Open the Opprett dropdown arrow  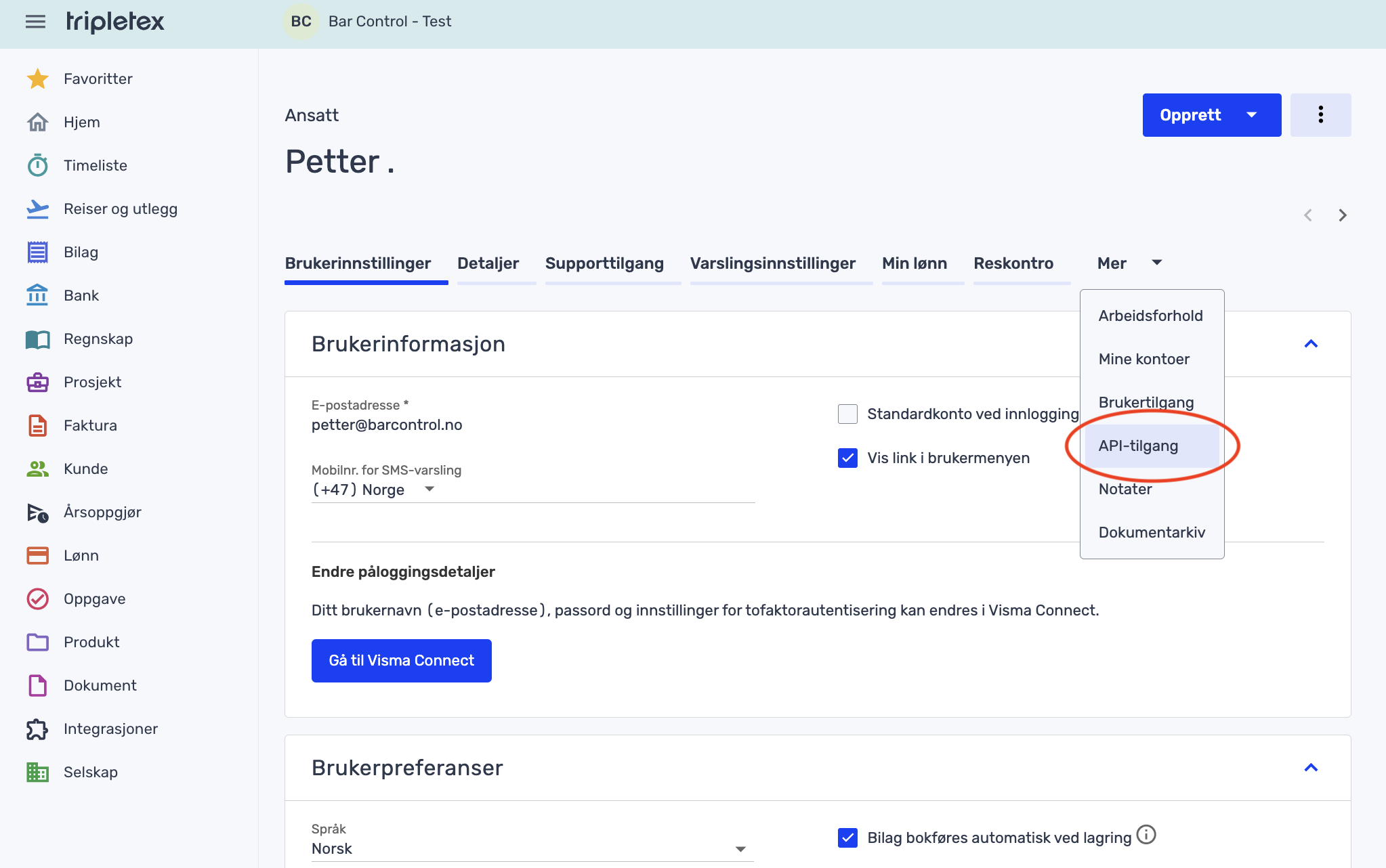[1252, 115]
